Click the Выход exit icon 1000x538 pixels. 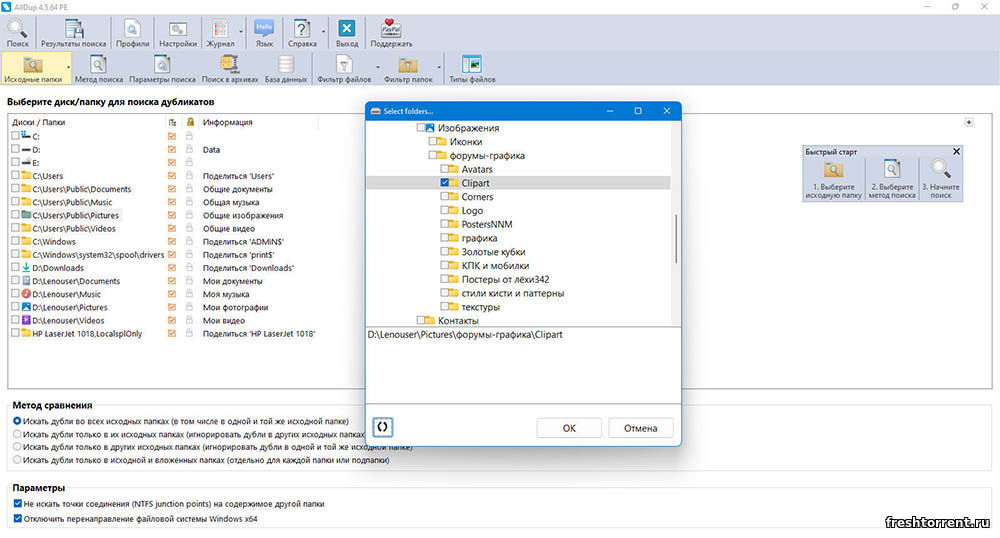[347, 32]
